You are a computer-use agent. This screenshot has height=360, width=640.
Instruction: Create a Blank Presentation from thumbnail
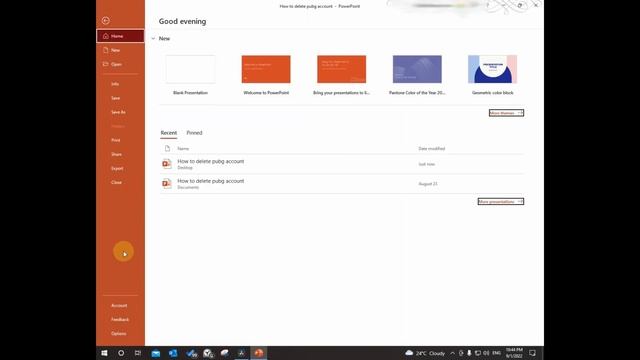(x=191, y=69)
